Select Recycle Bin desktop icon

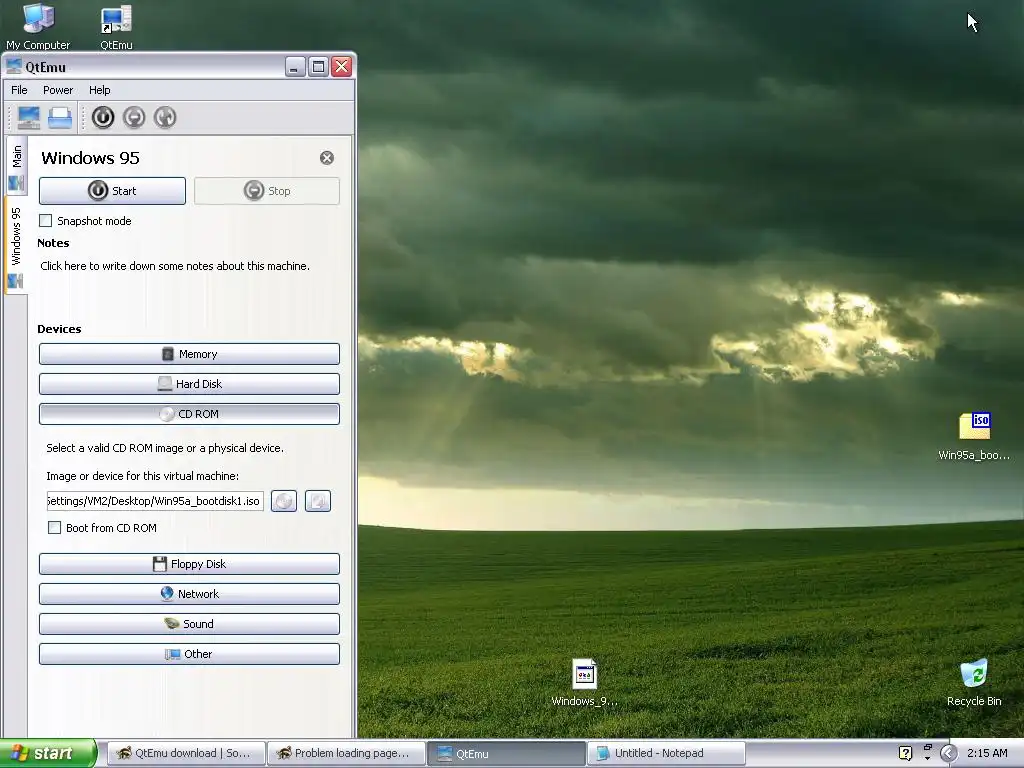pyautogui.click(x=974, y=682)
